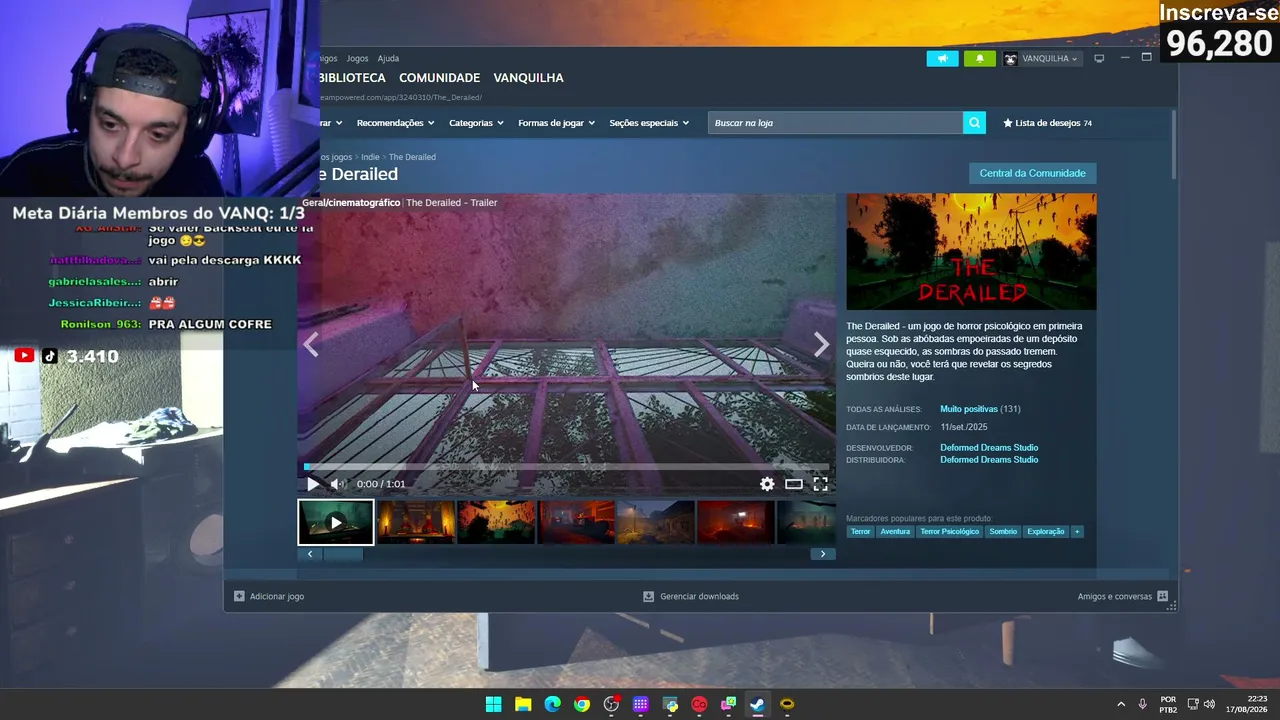Click the Steam taskbar icon

[x=758, y=704]
